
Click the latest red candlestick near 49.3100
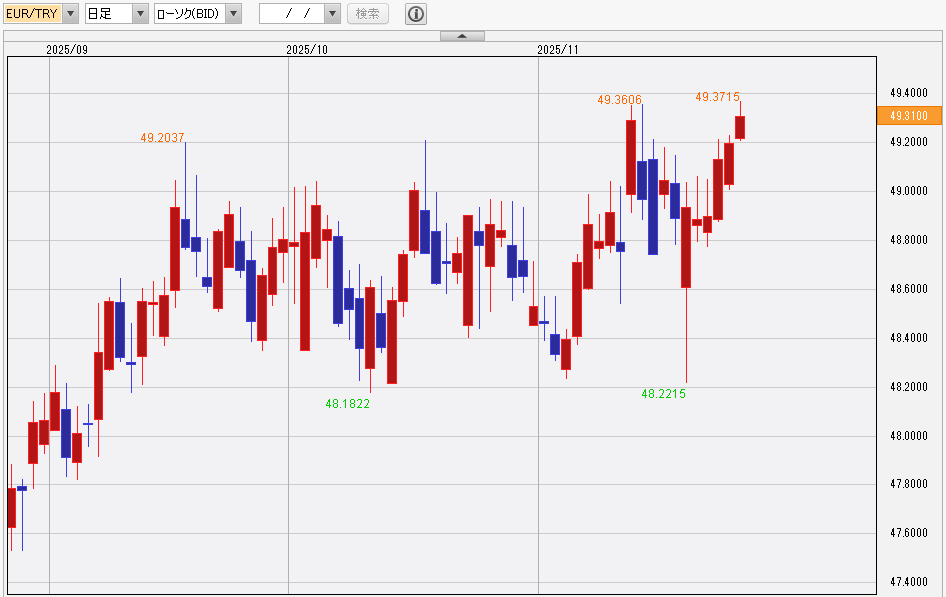[x=740, y=127]
